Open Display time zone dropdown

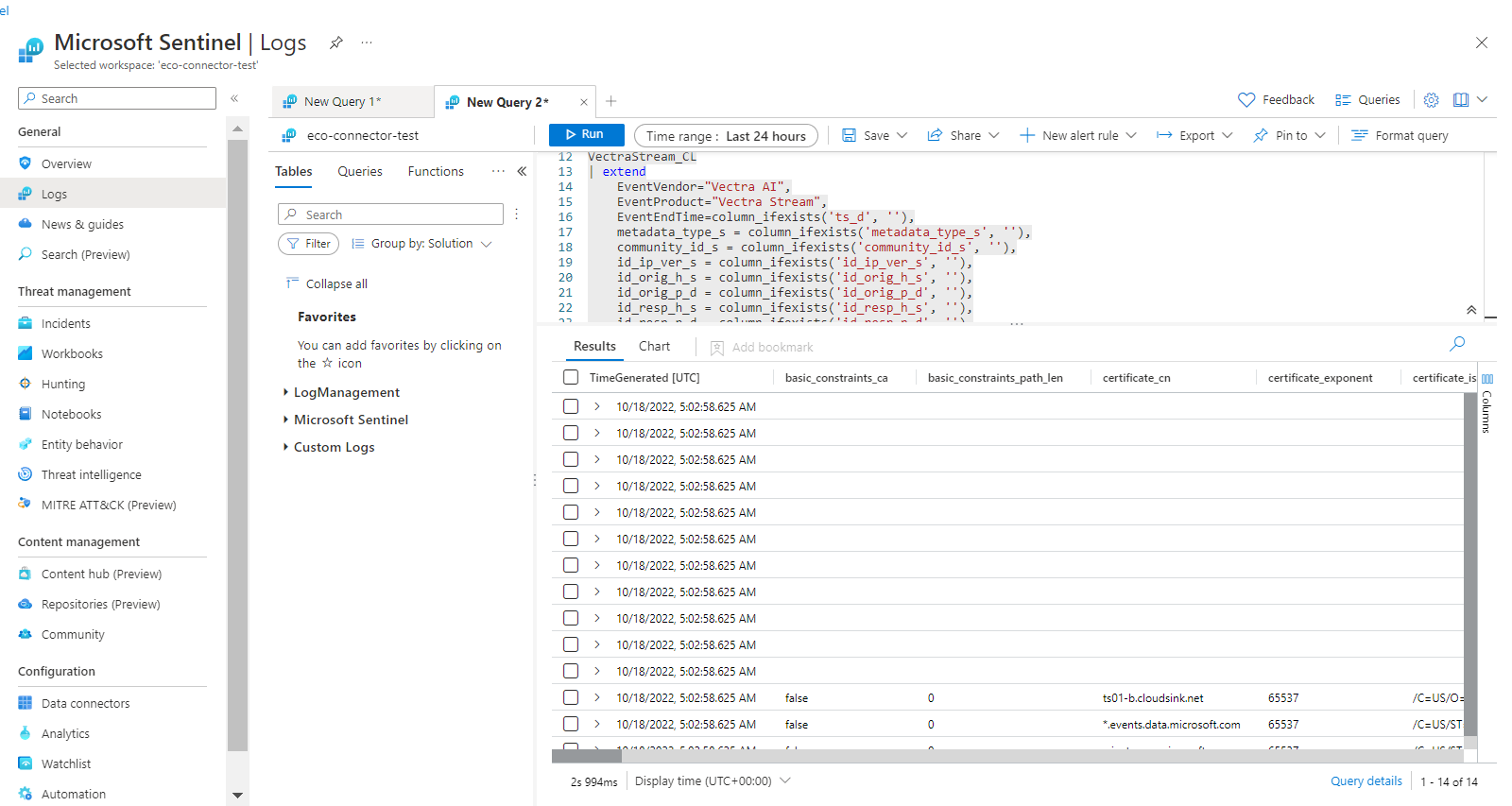tap(713, 781)
